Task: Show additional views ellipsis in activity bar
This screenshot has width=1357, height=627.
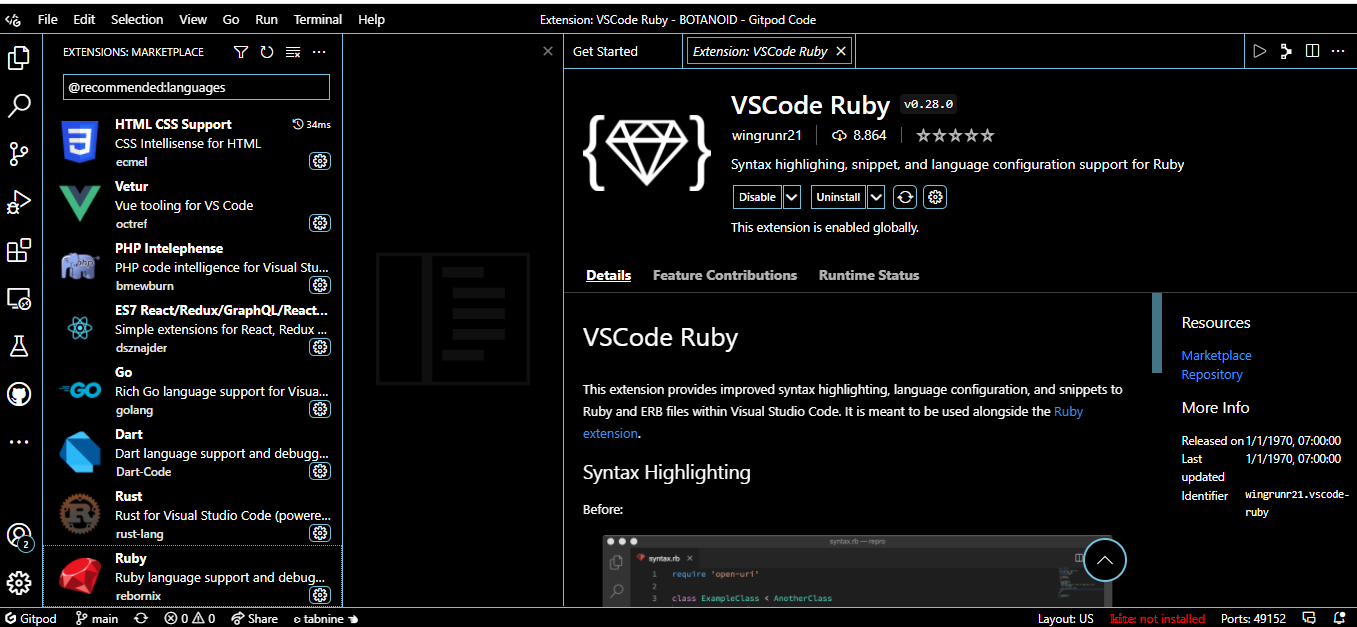Action: tap(19, 441)
